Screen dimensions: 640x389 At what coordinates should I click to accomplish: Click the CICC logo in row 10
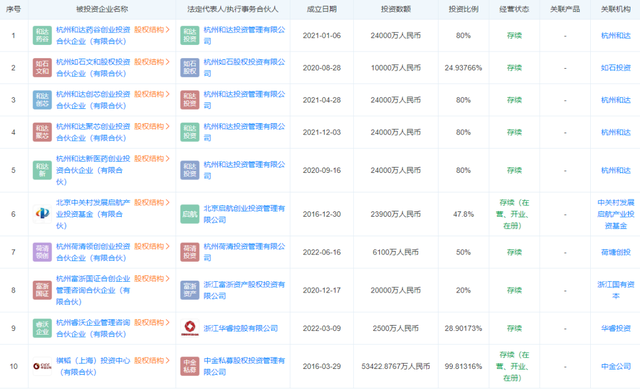(42, 366)
